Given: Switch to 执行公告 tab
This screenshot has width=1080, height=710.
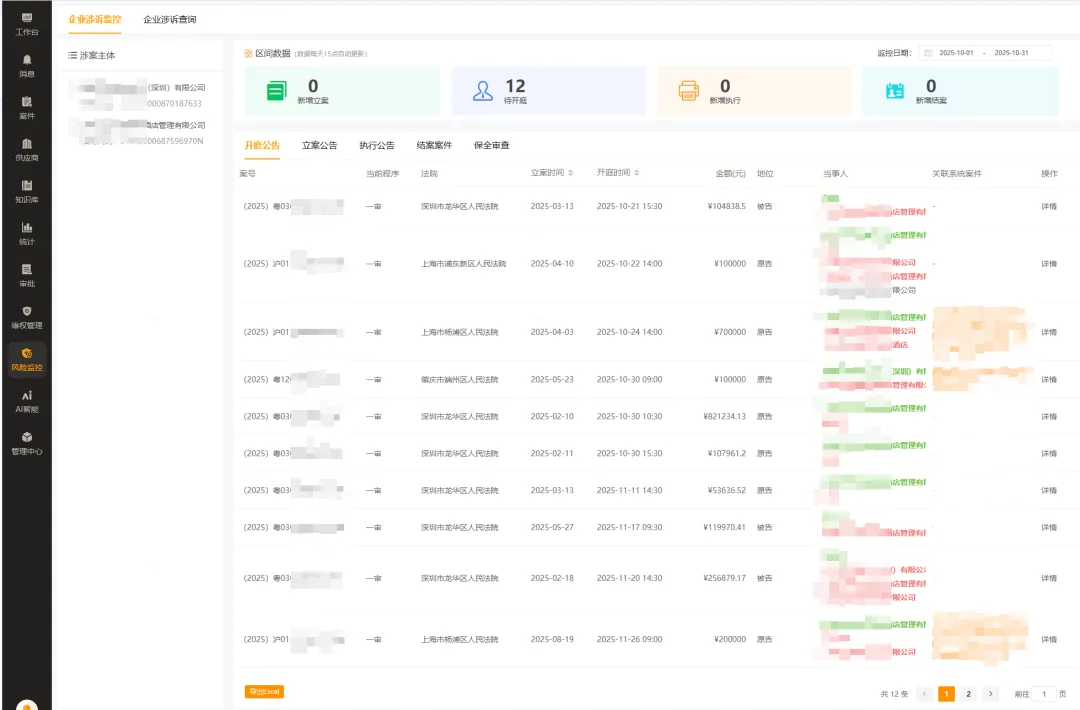Looking at the screenshot, I should [377, 146].
